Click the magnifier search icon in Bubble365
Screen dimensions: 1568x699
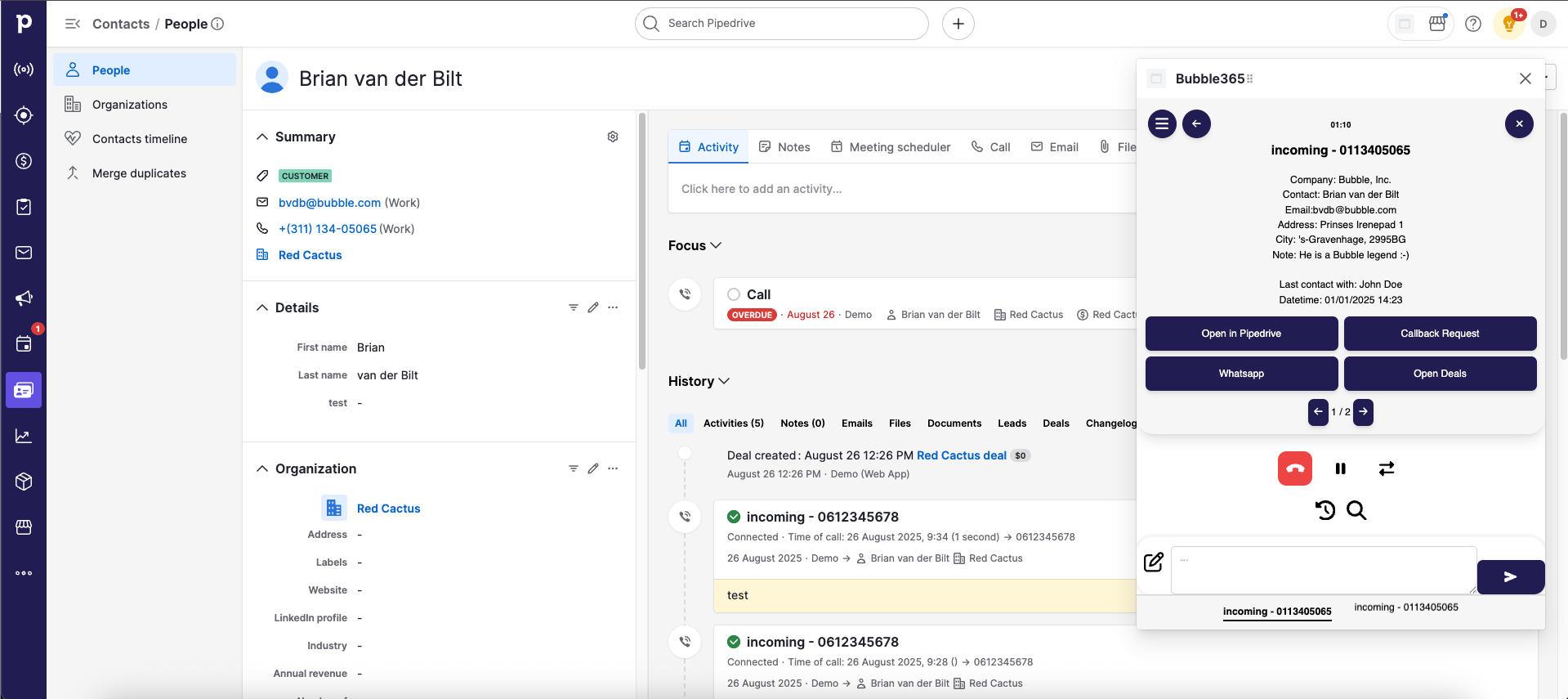pos(1356,510)
